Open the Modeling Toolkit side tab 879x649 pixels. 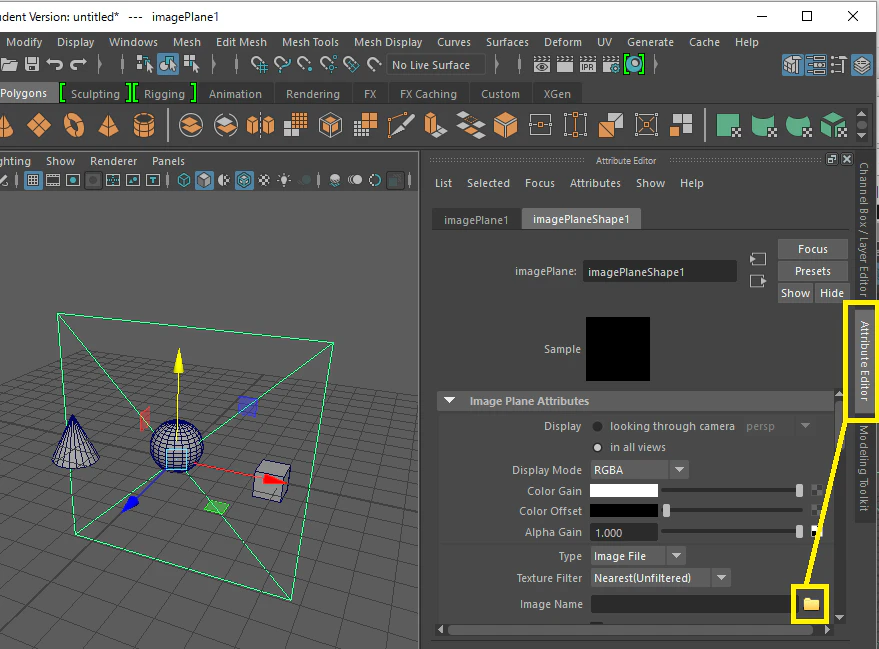864,468
